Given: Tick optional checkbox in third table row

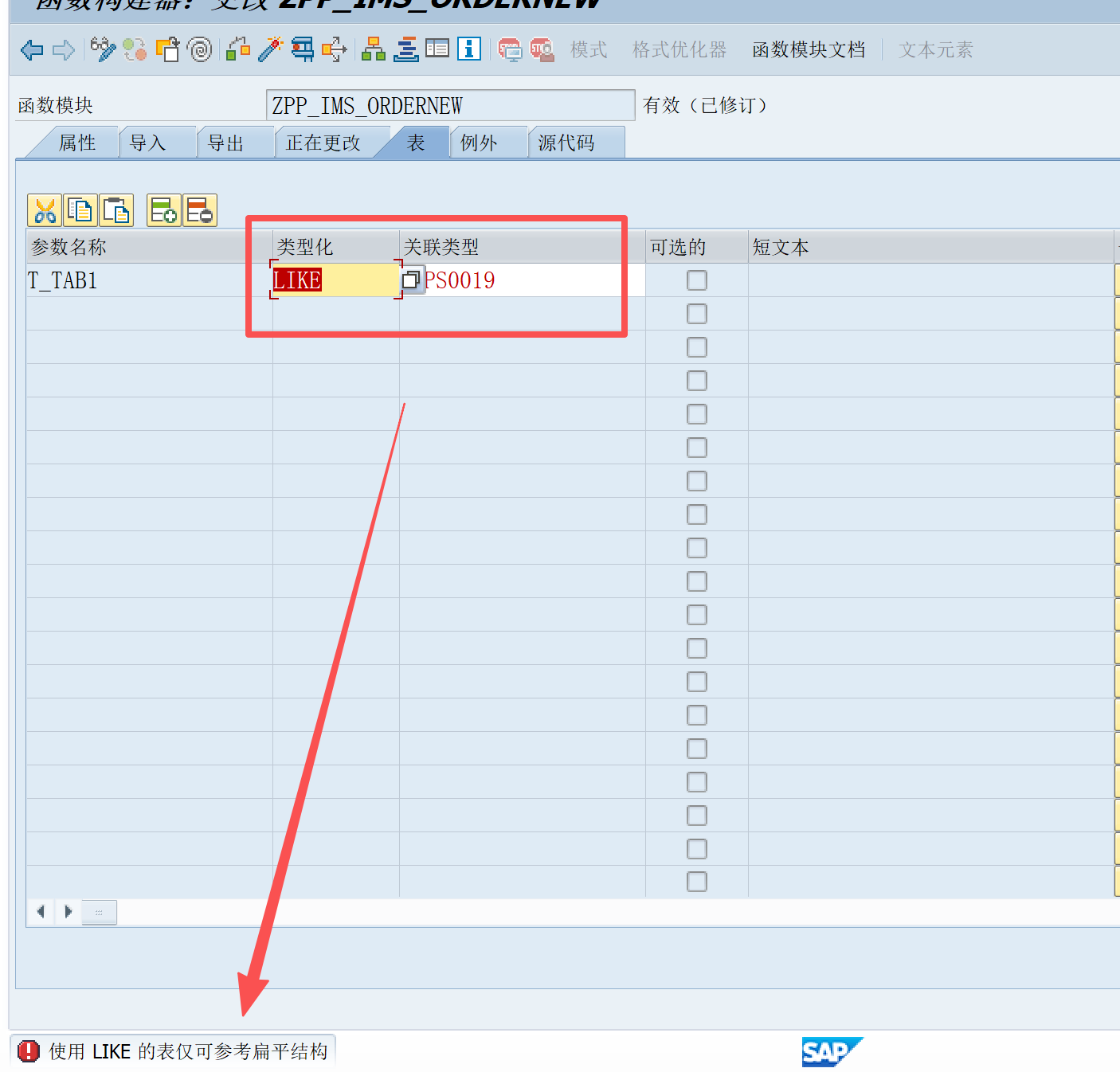Looking at the screenshot, I should [x=697, y=347].
